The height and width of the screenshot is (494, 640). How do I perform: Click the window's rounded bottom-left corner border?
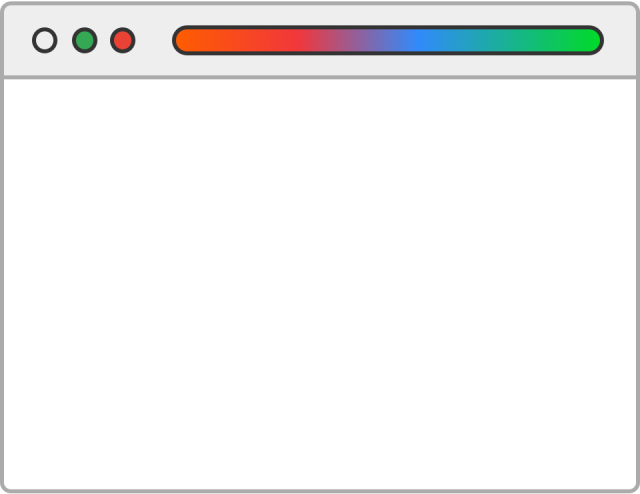(x=5, y=488)
